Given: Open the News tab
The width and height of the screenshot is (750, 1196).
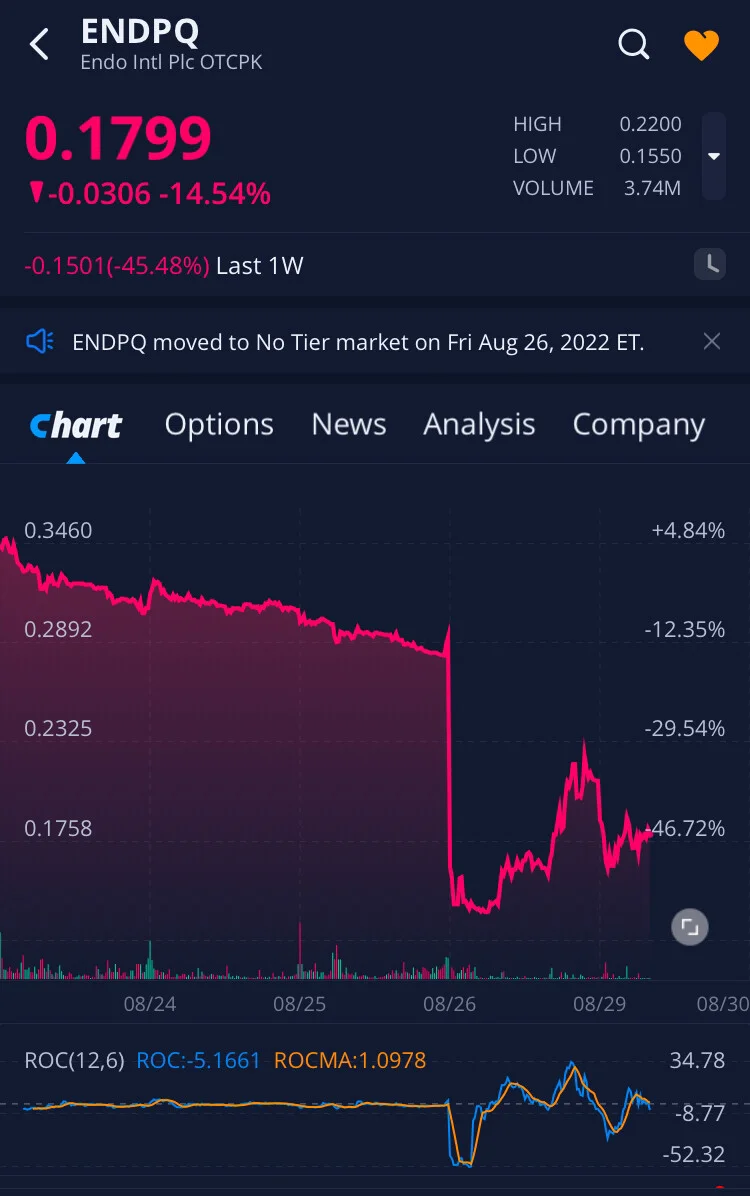Looking at the screenshot, I should [349, 424].
